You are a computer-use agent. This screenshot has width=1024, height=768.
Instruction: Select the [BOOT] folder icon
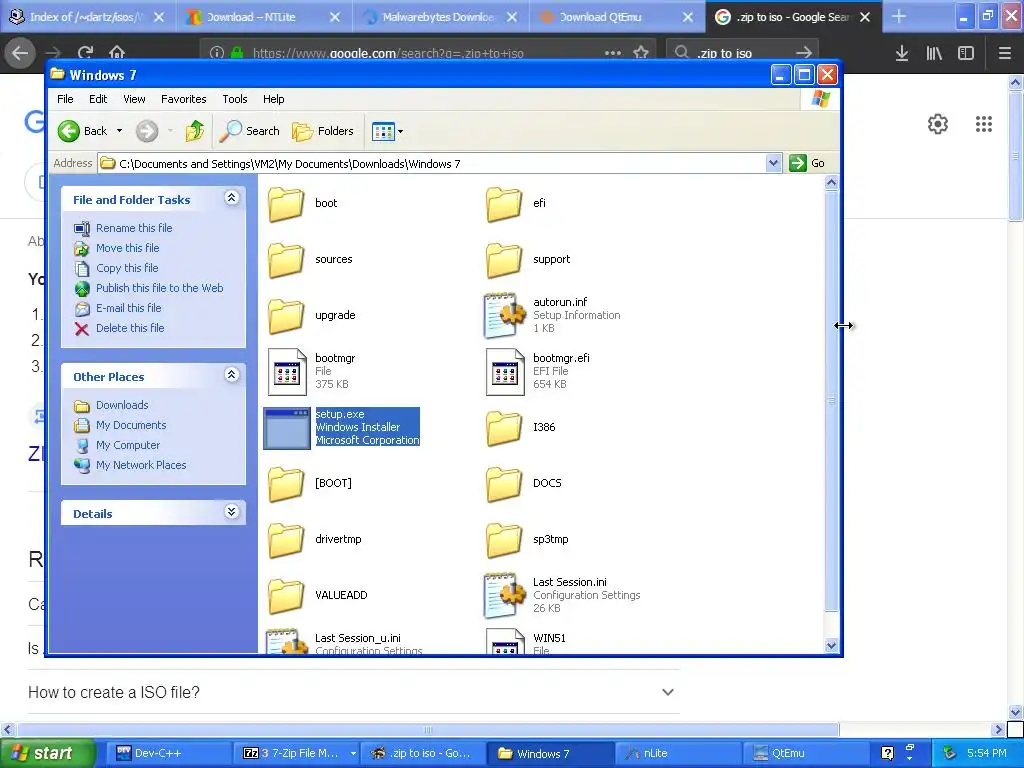tap(286, 484)
